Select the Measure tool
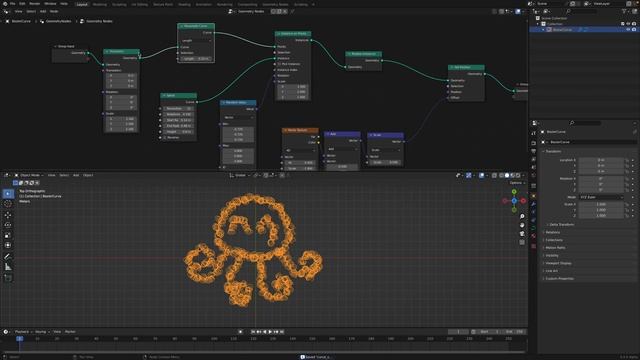Viewport: 640px width, 360px height. (8, 267)
